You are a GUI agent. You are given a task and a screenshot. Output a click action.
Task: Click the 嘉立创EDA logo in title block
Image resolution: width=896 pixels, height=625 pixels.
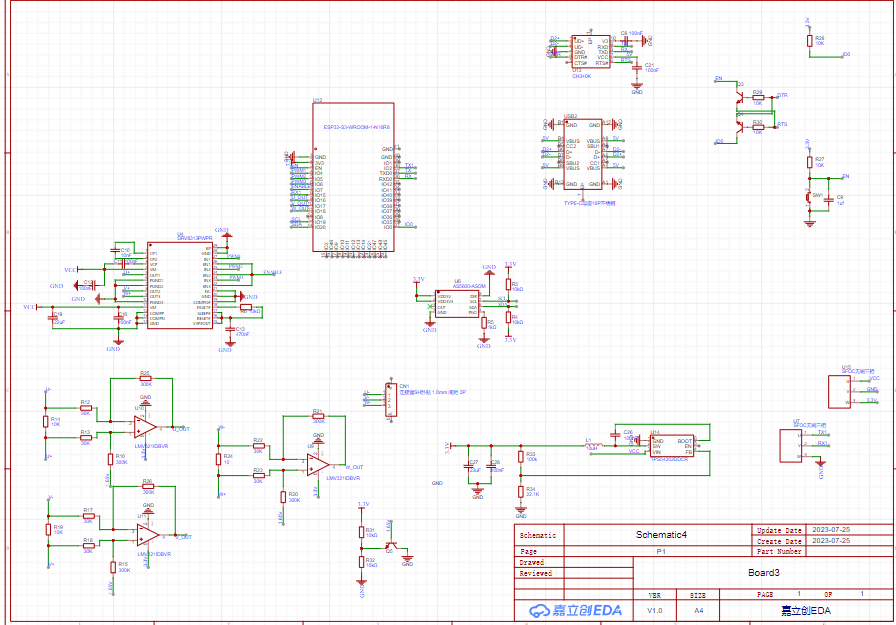[575, 610]
